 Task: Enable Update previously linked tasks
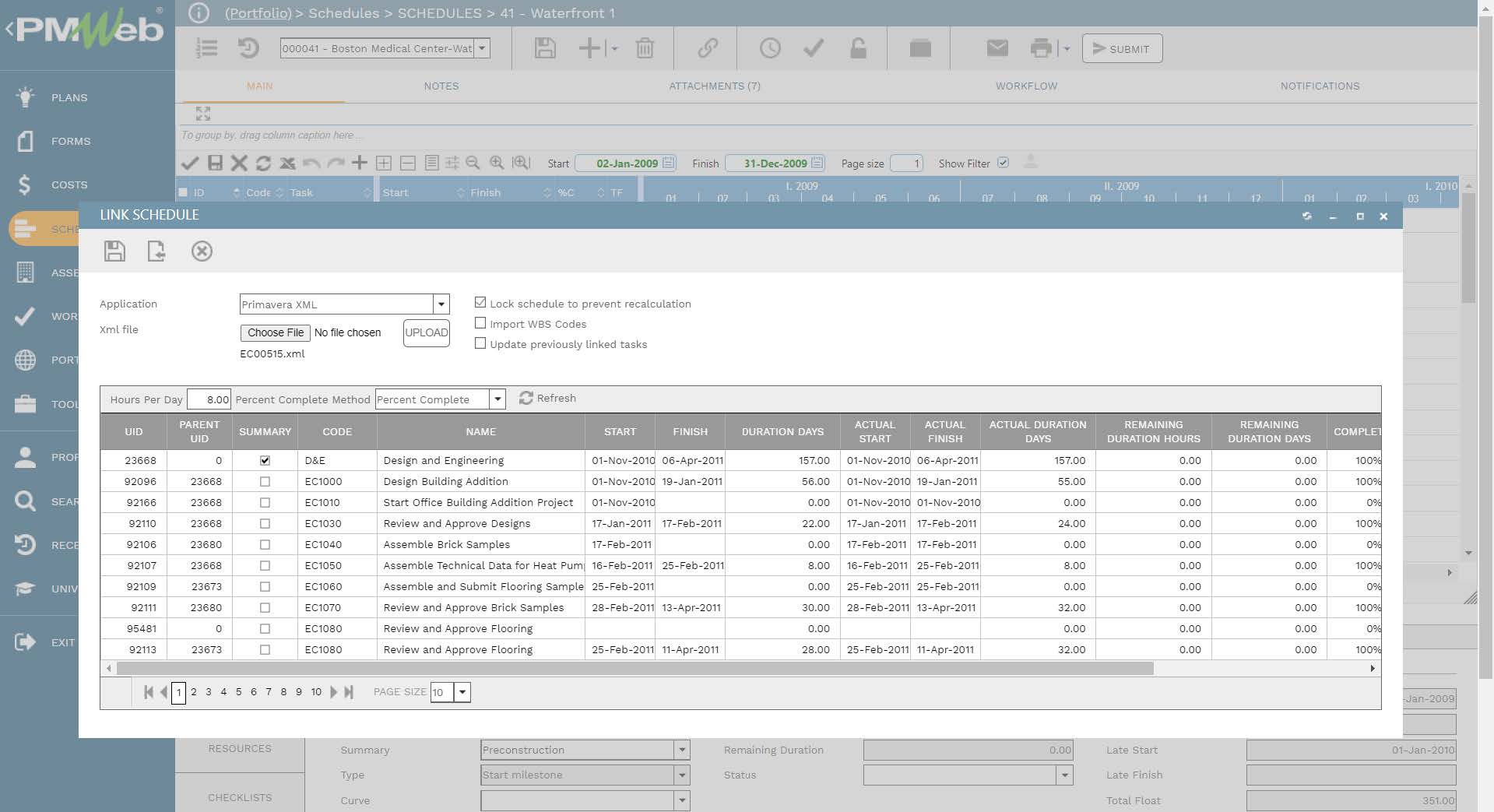(480, 343)
